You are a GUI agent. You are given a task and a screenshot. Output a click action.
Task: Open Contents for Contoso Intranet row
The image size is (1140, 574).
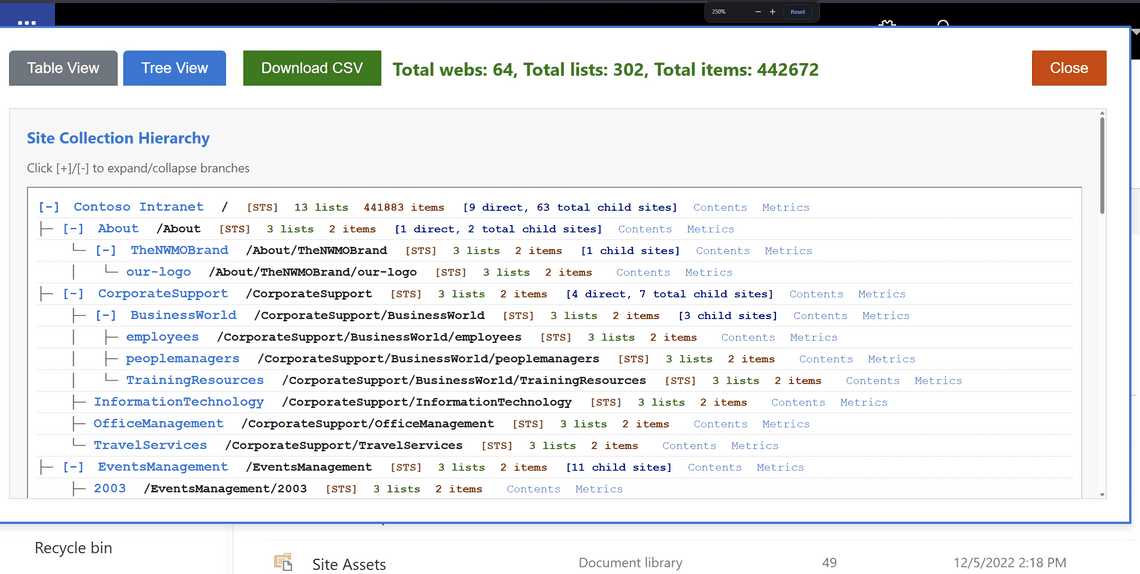point(720,208)
